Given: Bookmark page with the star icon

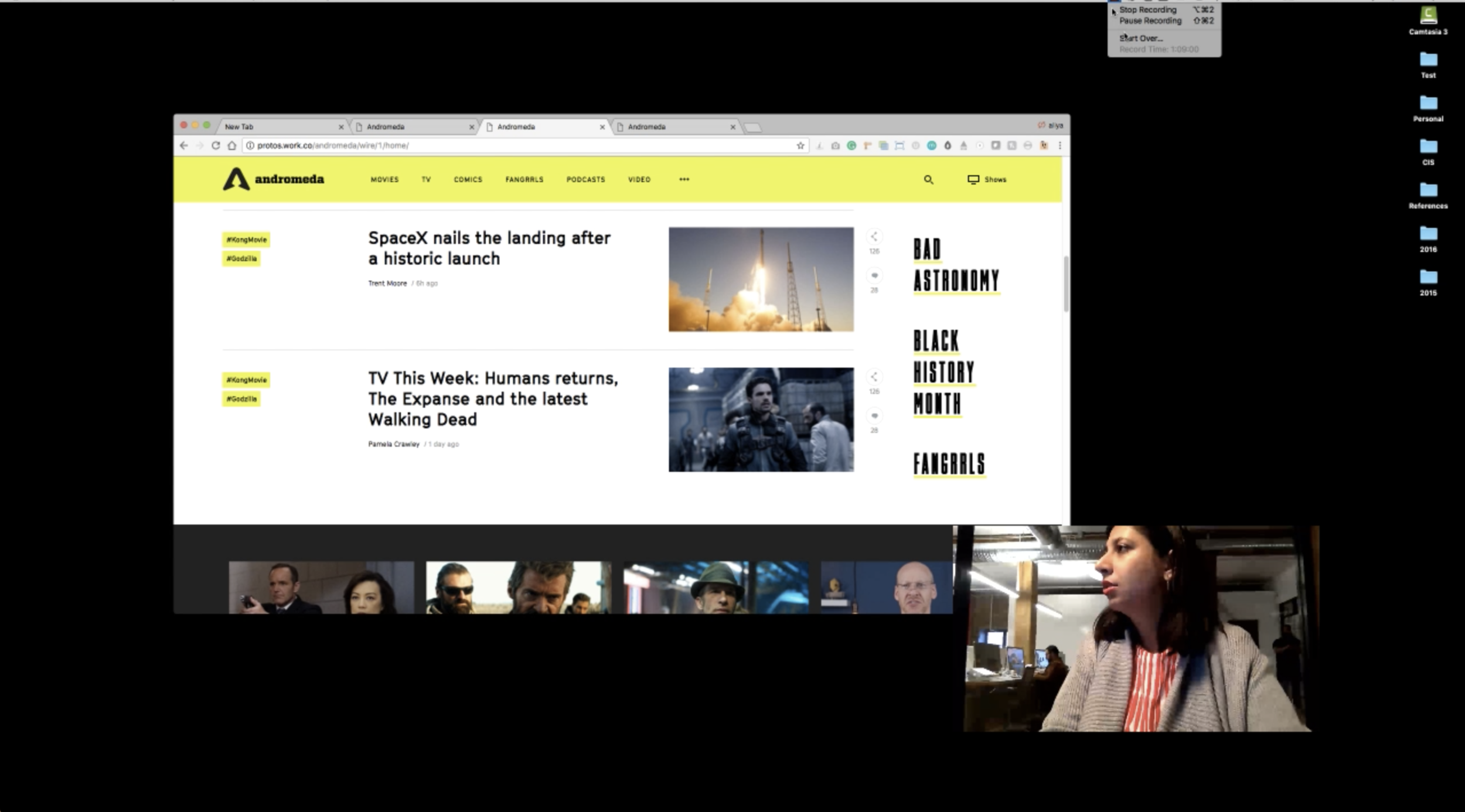Looking at the screenshot, I should [x=800, y=146].
